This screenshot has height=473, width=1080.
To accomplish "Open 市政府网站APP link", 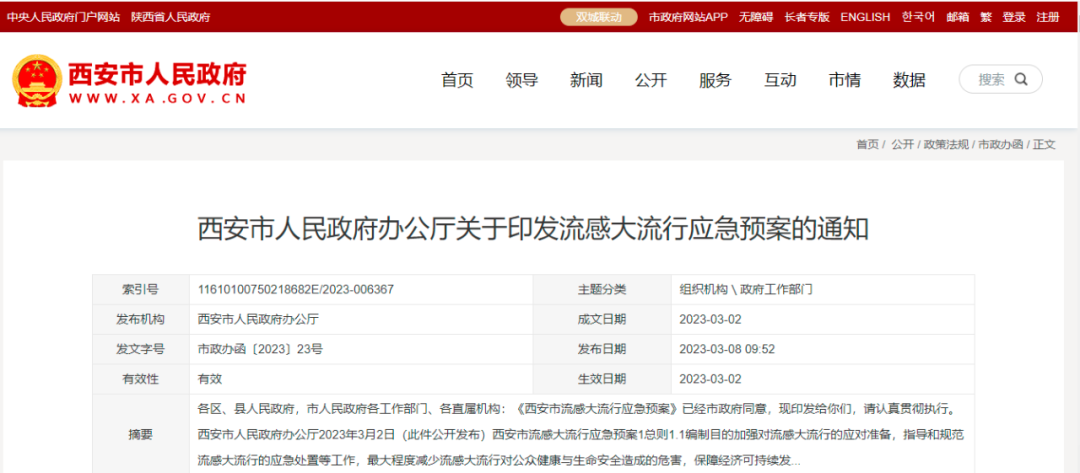I will [x=687, y=17].
